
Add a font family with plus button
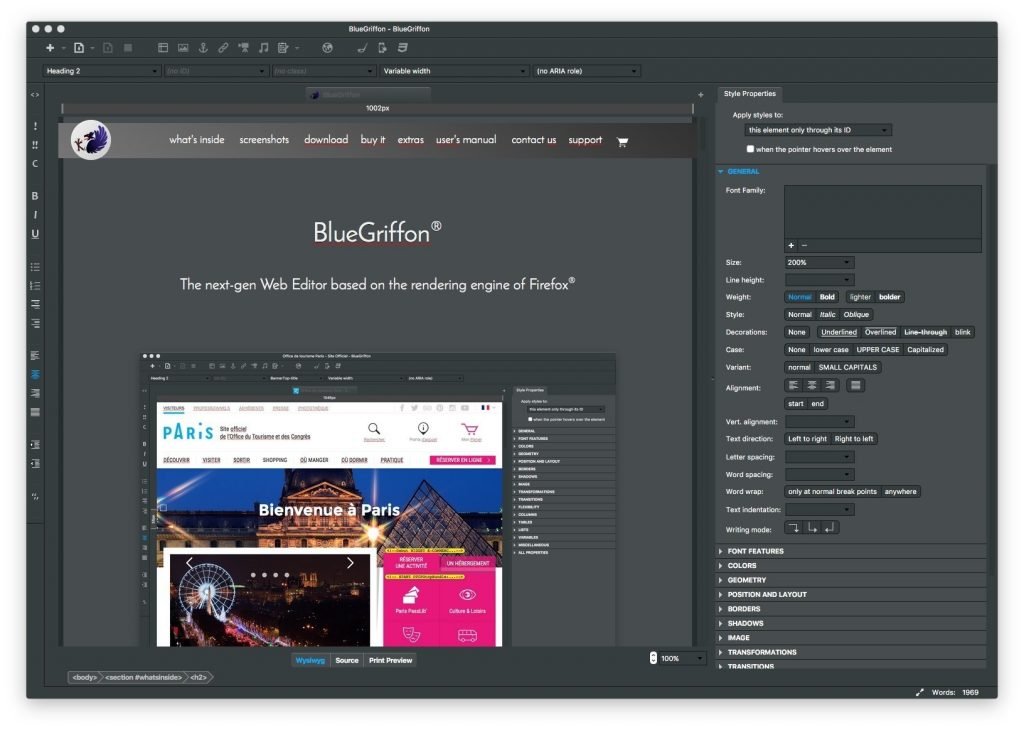[791, 246]
